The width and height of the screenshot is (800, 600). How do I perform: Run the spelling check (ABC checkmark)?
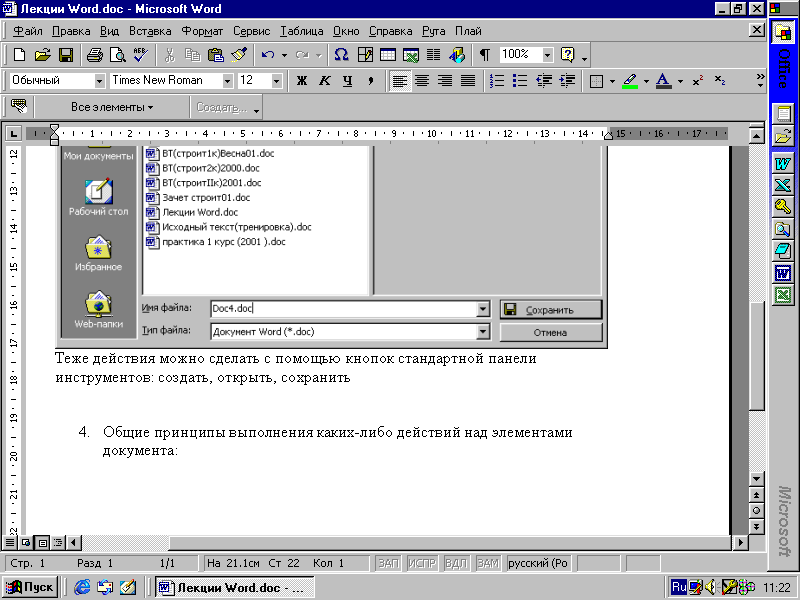click(140, 55)
